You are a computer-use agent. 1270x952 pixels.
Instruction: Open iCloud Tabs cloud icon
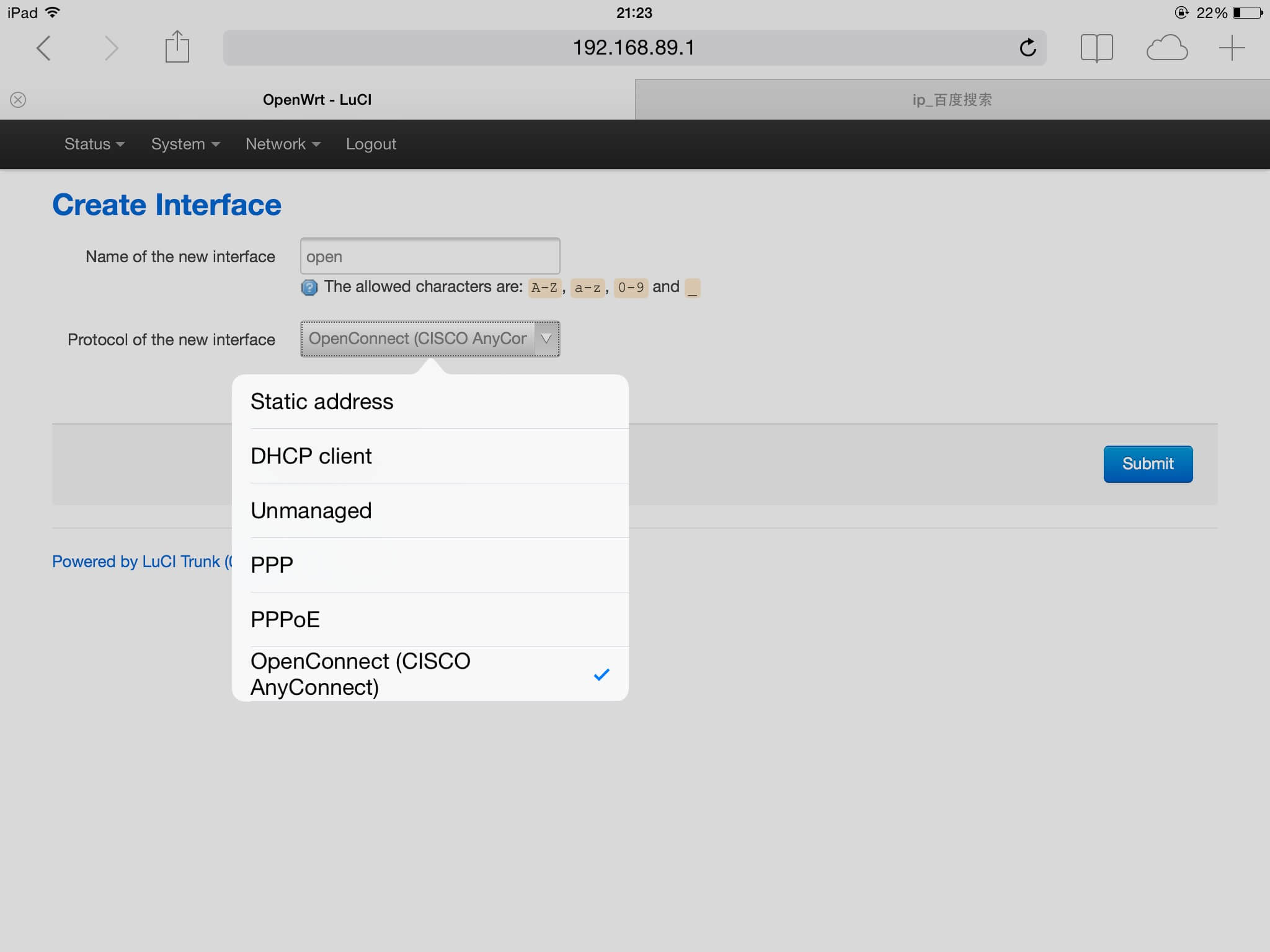(x=1166, y=48)
